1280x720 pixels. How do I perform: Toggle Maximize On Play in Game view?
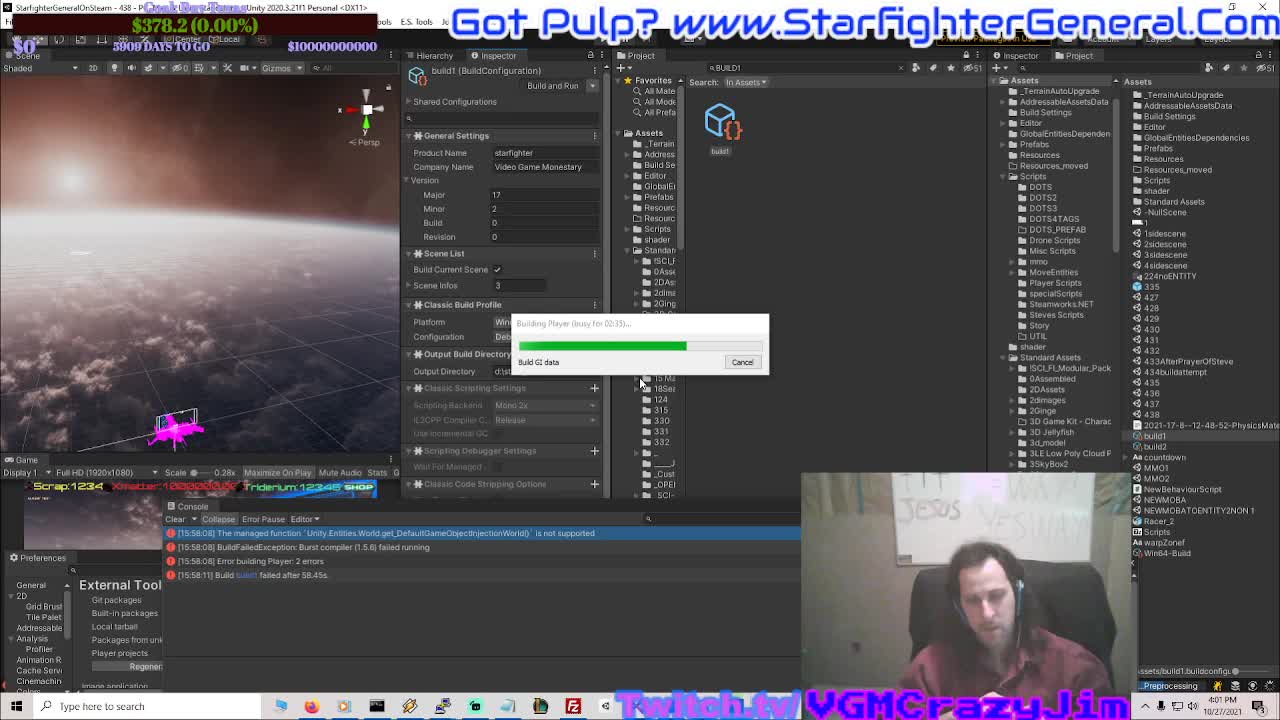[277, 473]
